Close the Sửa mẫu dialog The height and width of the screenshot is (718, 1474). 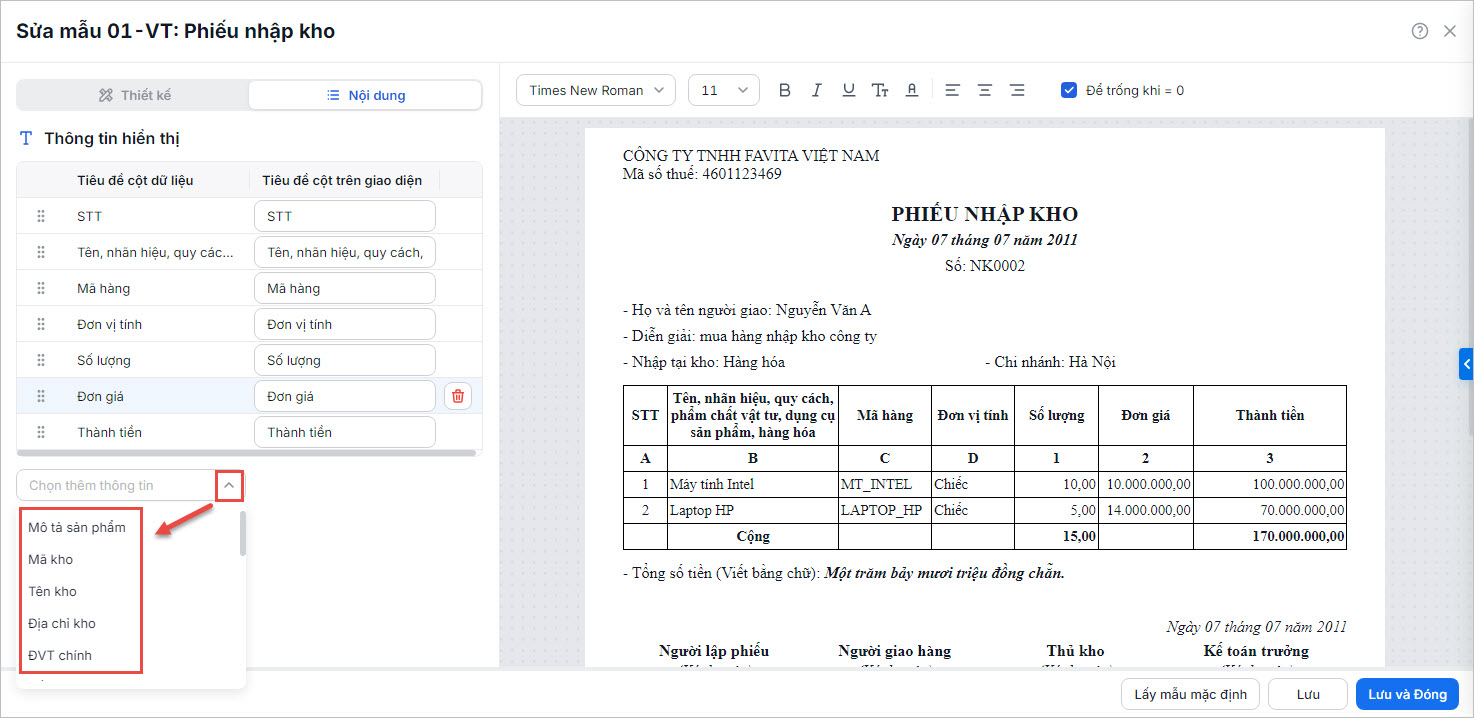pos(1450,31)
